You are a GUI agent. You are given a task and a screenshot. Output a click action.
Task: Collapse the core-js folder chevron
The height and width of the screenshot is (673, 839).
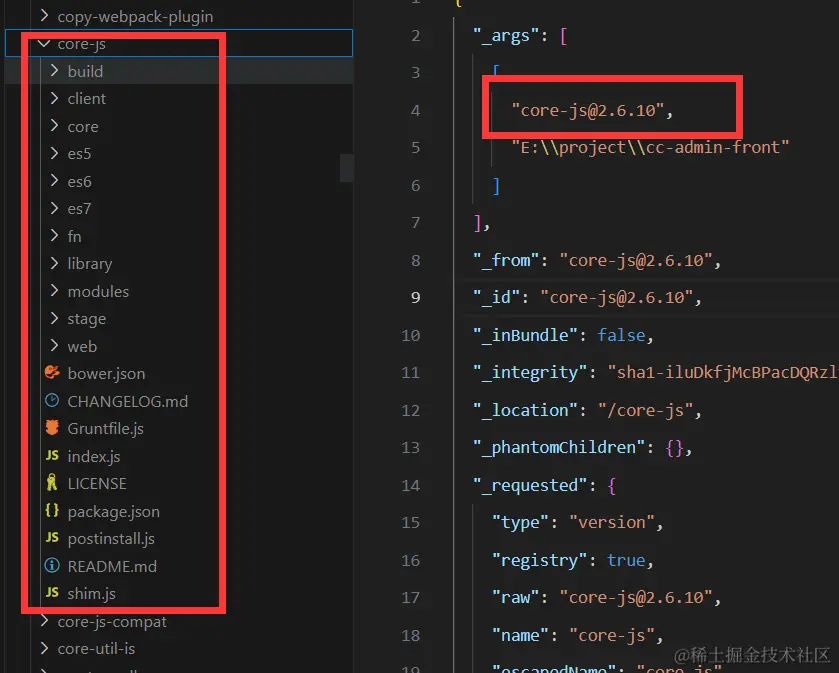[x=44, y=43]
